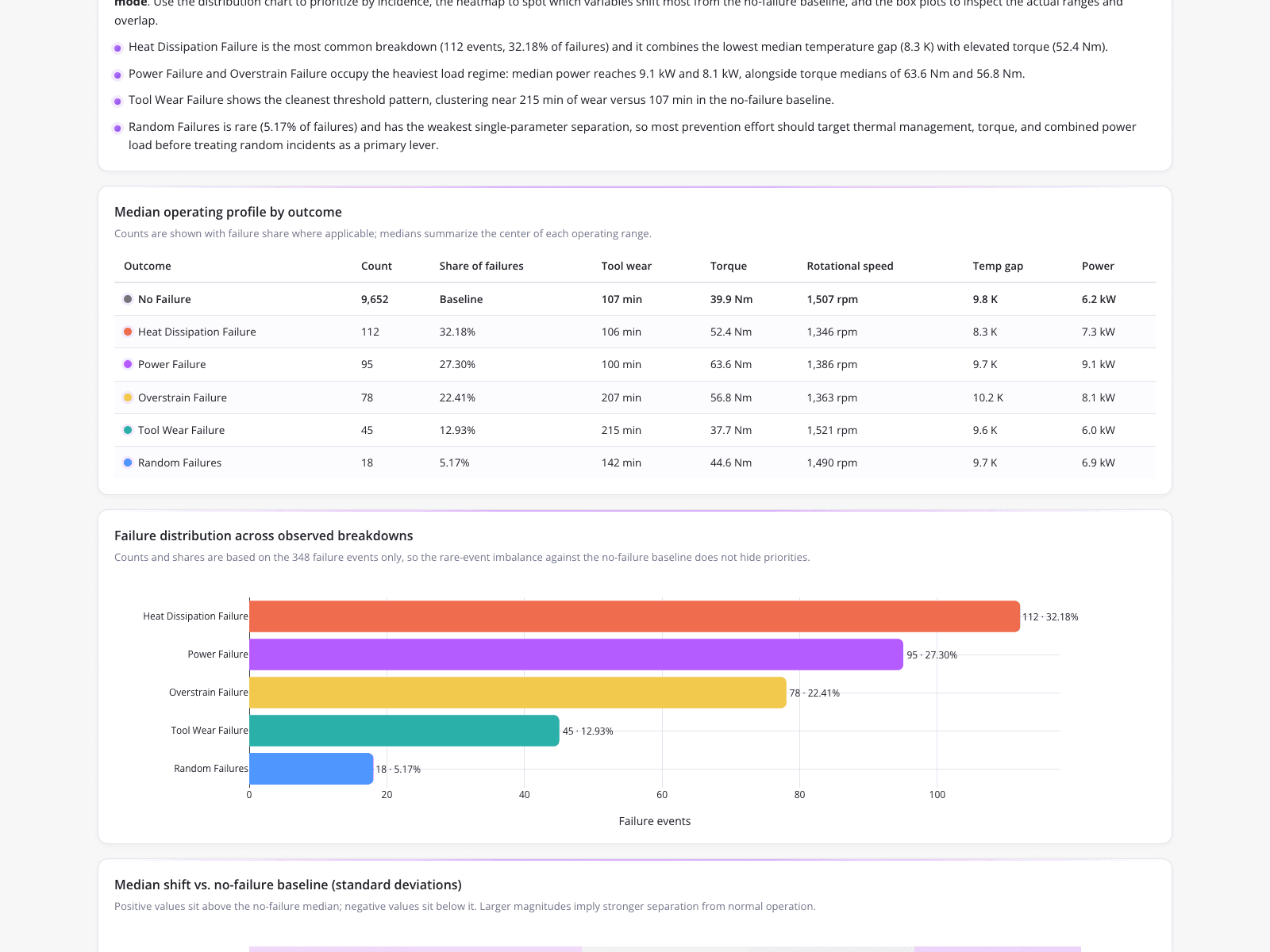Viewport: 1270px width, 952px height.
Task: Select Overstrain Failure chart axis label
Action: [x=209, y=693]
